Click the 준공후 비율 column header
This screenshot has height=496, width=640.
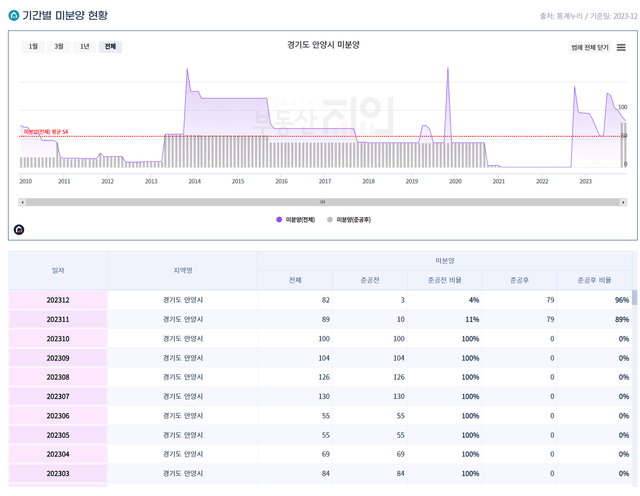point(594,280)
